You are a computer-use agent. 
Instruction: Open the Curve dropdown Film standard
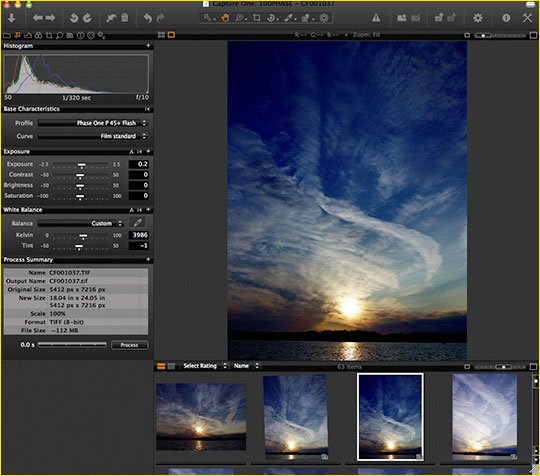click(92, 136)
